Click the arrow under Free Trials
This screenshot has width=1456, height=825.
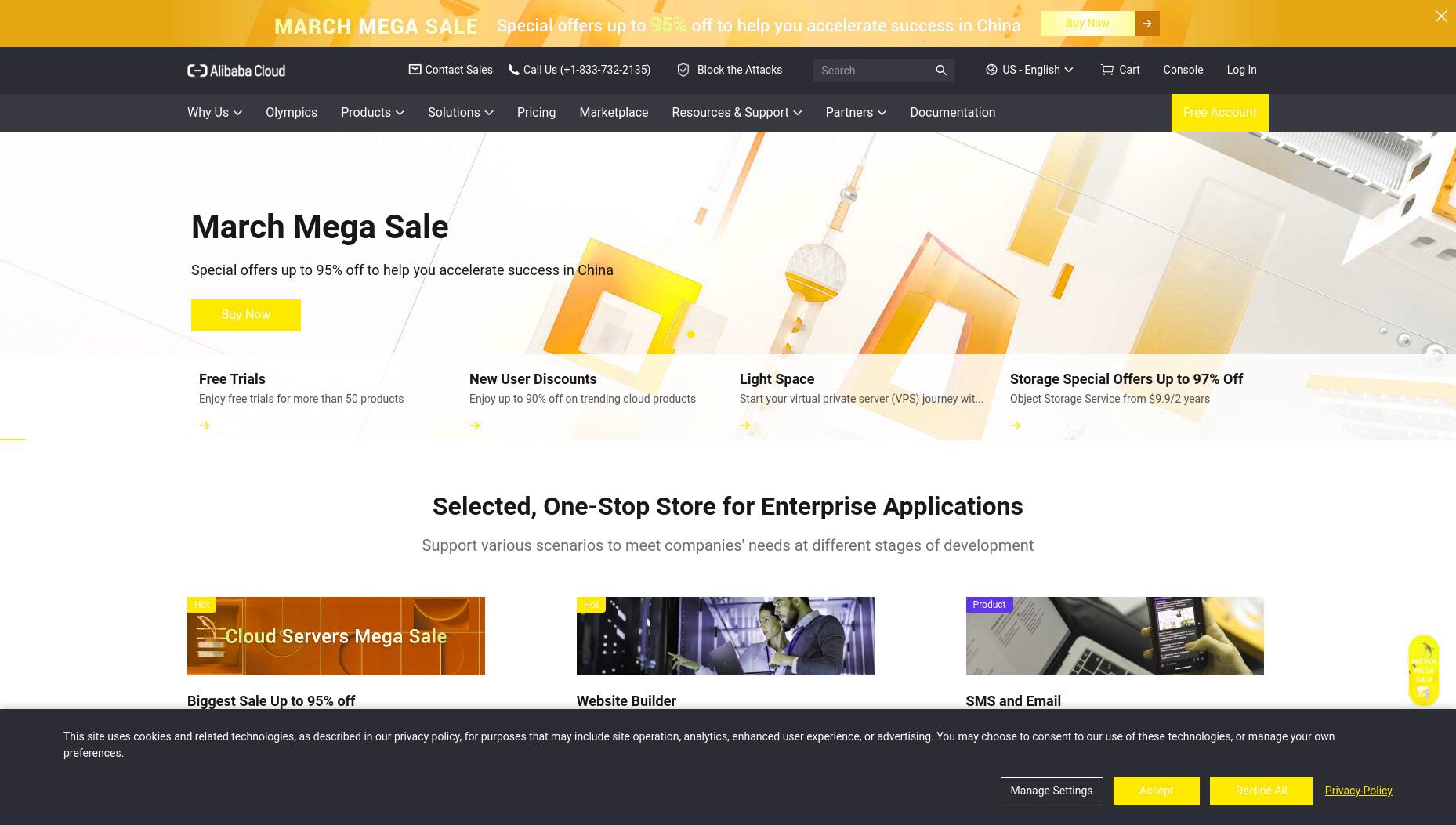[205, 425]
